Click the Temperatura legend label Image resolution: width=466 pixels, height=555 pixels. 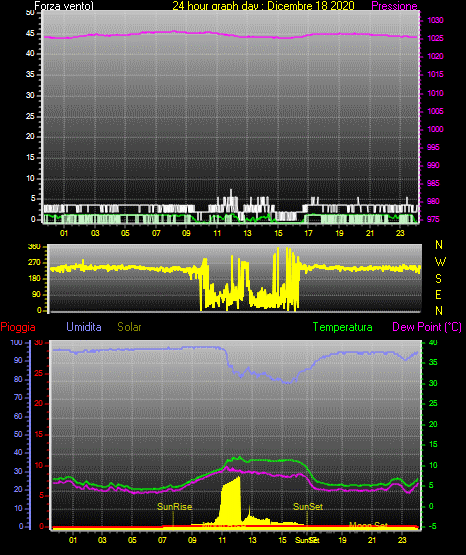click(x=343, y=327)
